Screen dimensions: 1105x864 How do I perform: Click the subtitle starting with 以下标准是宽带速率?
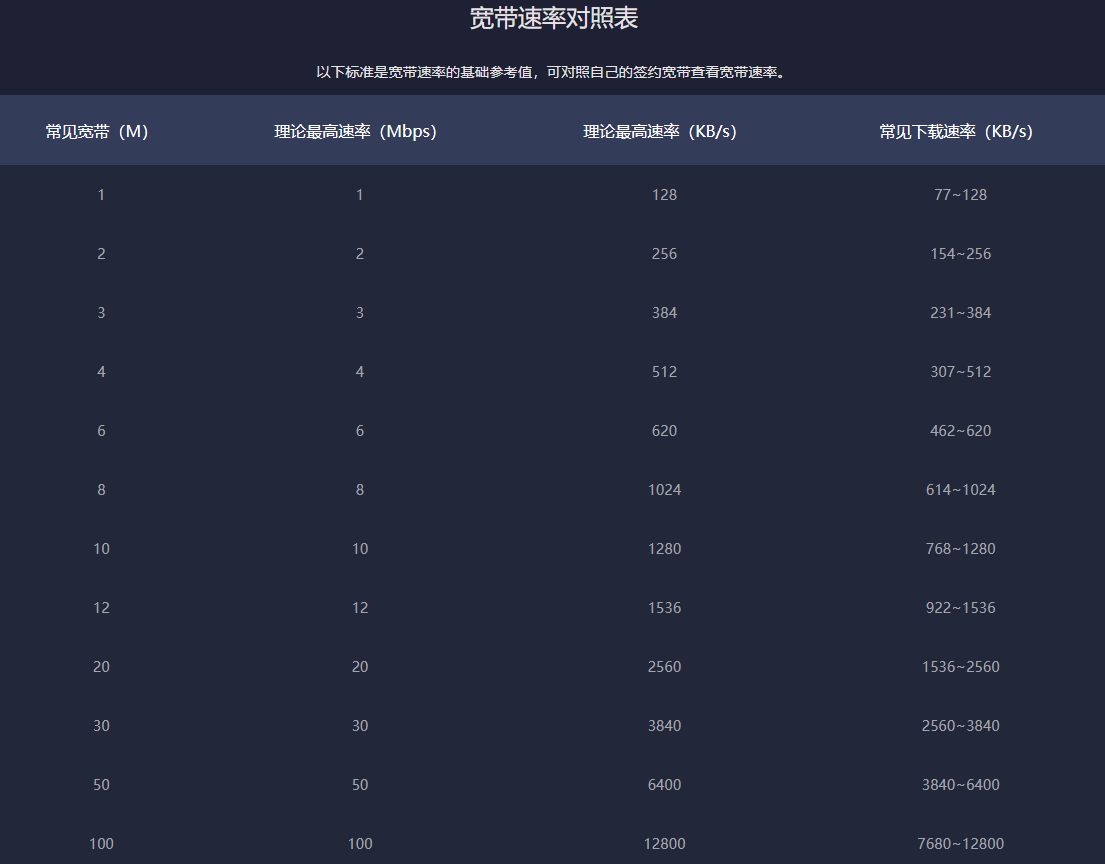point(551,72)
